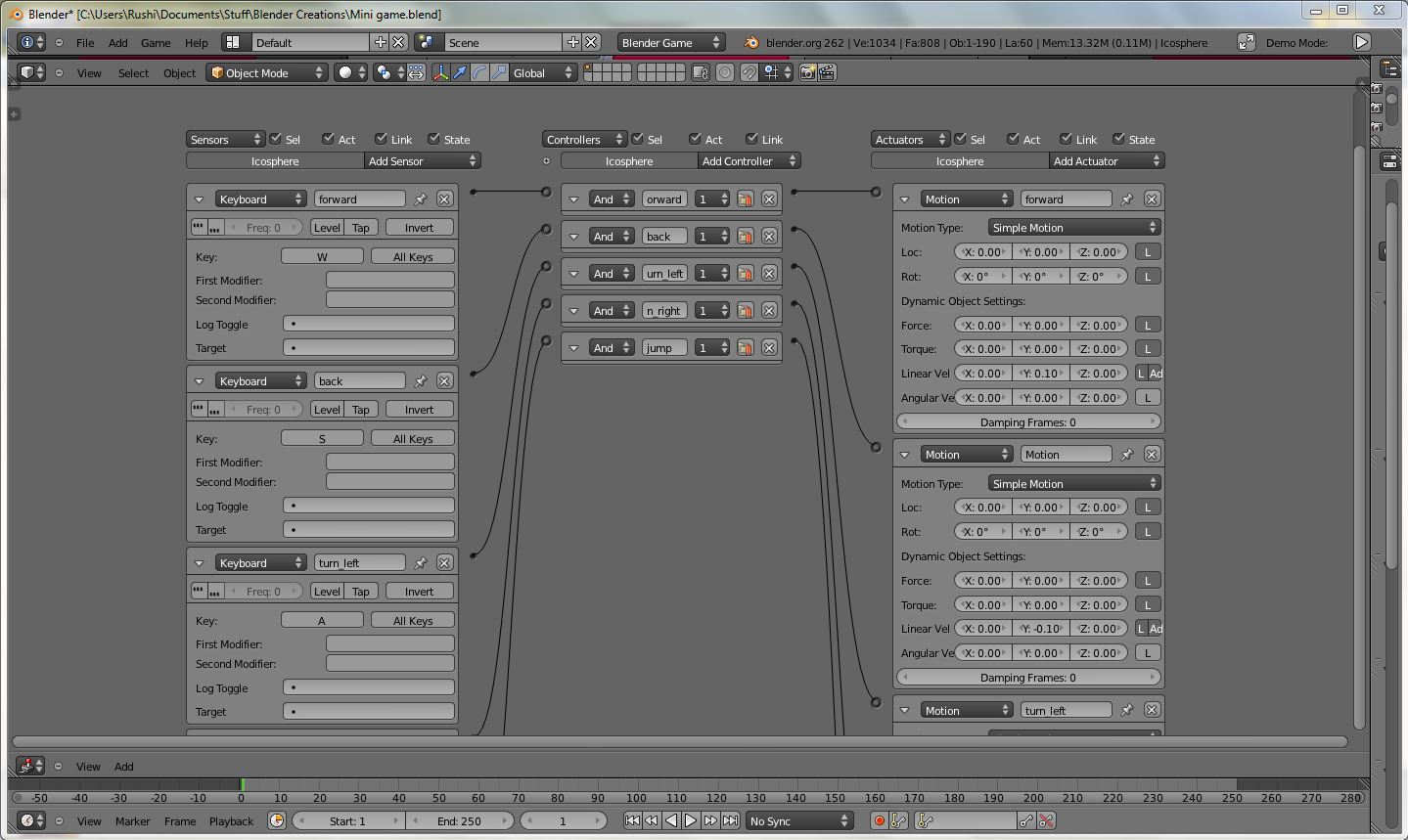
Task: Enable Tap on the back sensor
Action: coord(361,409)
